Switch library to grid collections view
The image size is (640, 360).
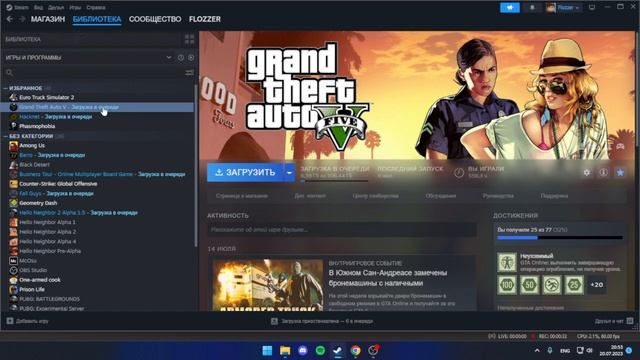(x=189, y=39)
